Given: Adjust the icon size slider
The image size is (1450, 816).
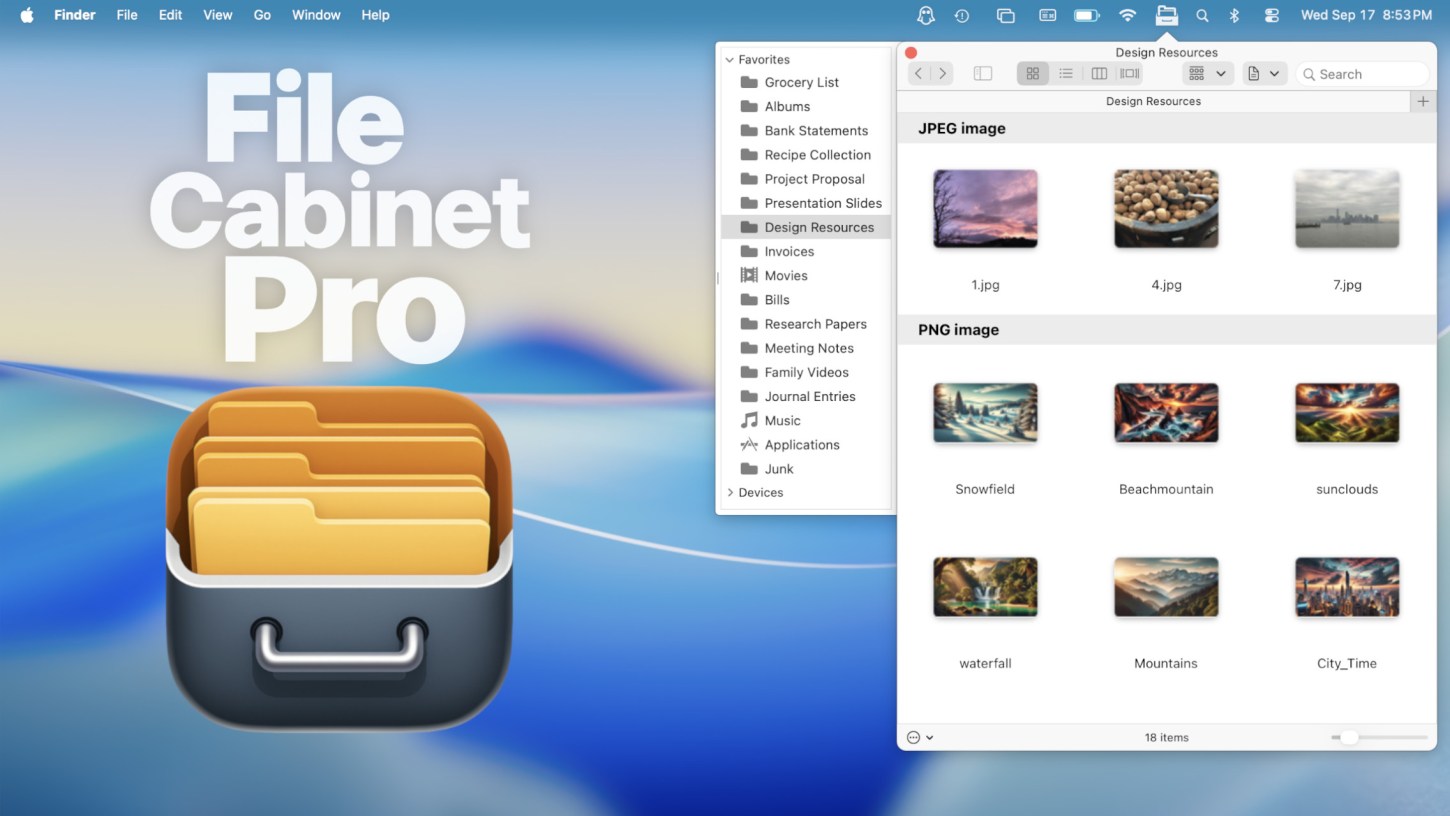Looking at the screenshot, I should (x=1380, y=737).
